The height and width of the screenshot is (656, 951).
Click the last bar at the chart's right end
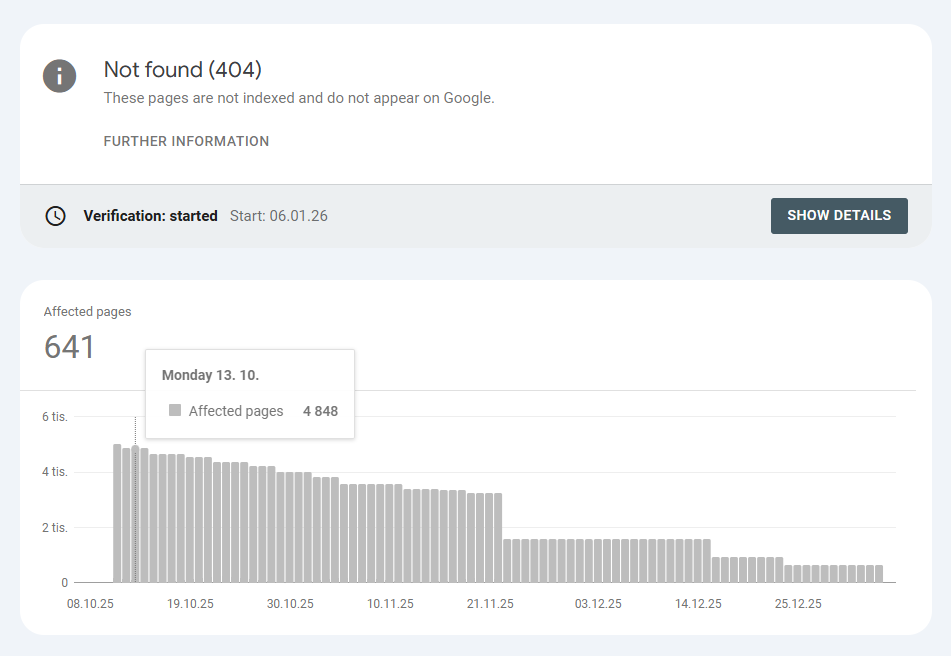click(x=878, y=573)
